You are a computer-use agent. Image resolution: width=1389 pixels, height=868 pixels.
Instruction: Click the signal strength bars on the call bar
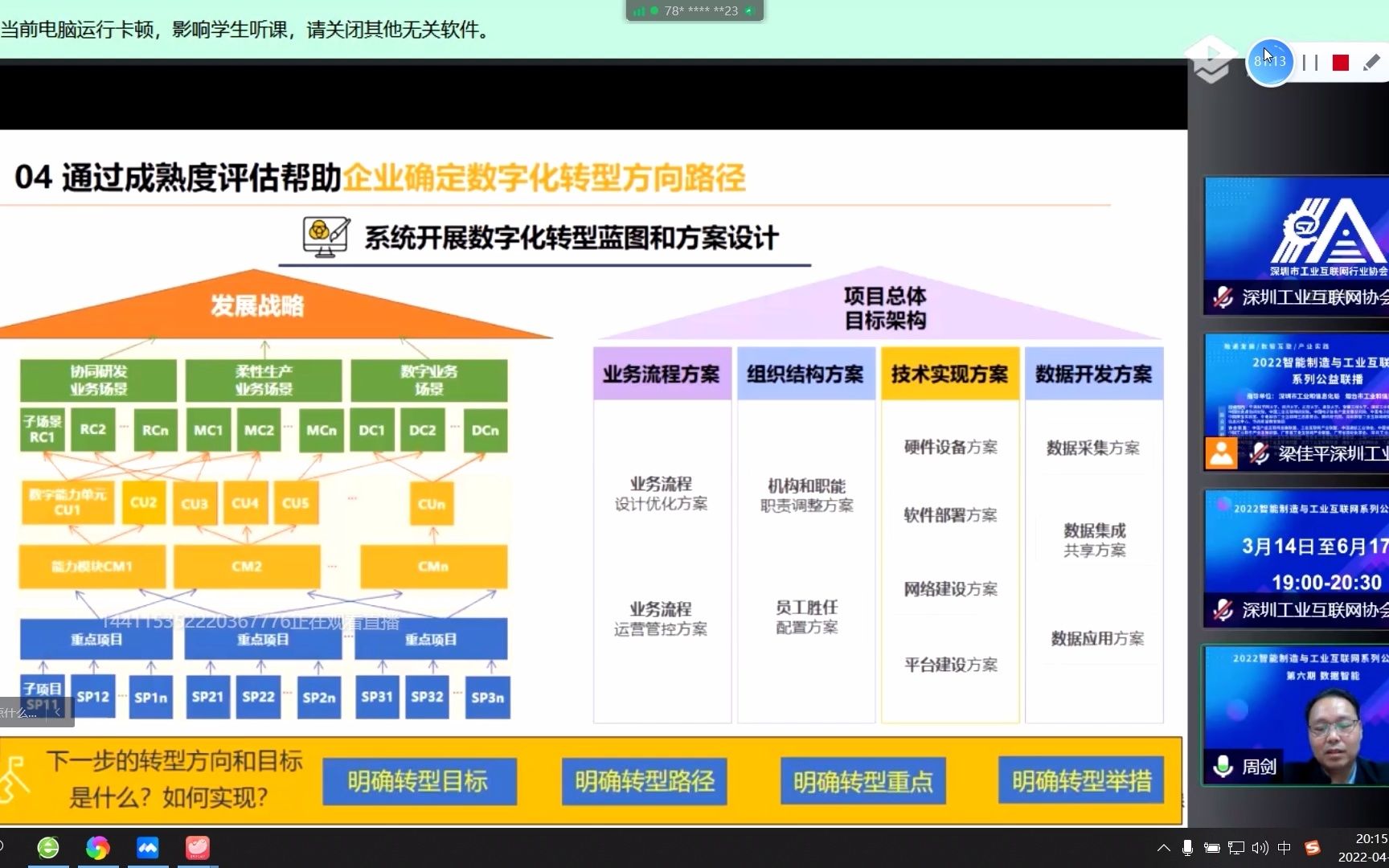[x=641, y=10]
